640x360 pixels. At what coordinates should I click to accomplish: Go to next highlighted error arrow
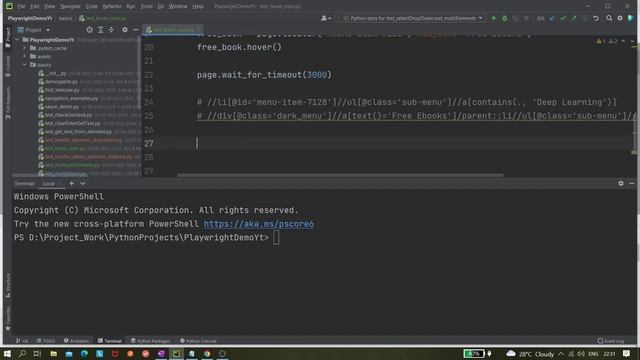(x=632, y=41)
